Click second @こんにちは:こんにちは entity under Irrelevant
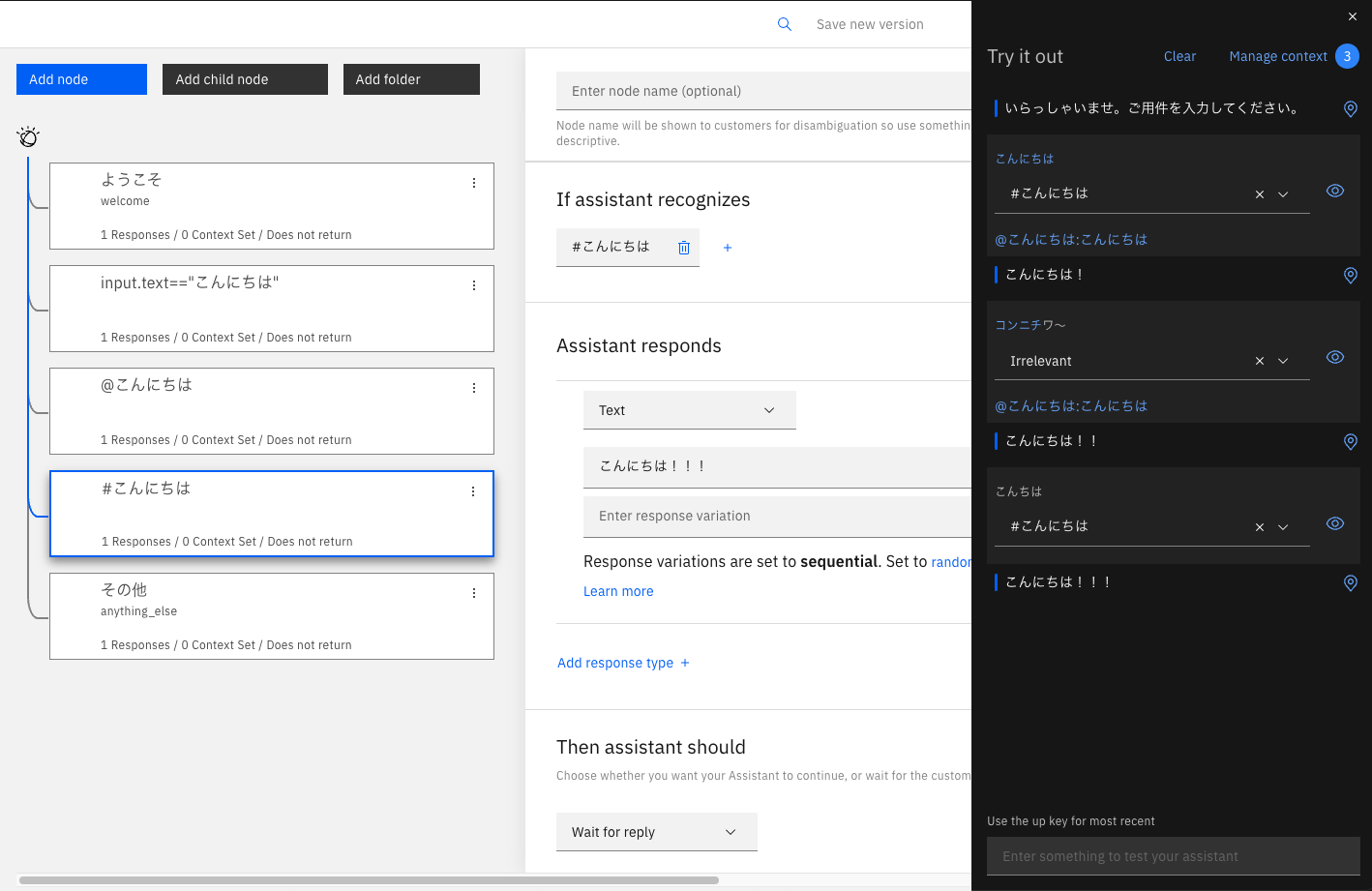The height and width of the screenshot is (891, 1372). click(x=1071, y=405)
